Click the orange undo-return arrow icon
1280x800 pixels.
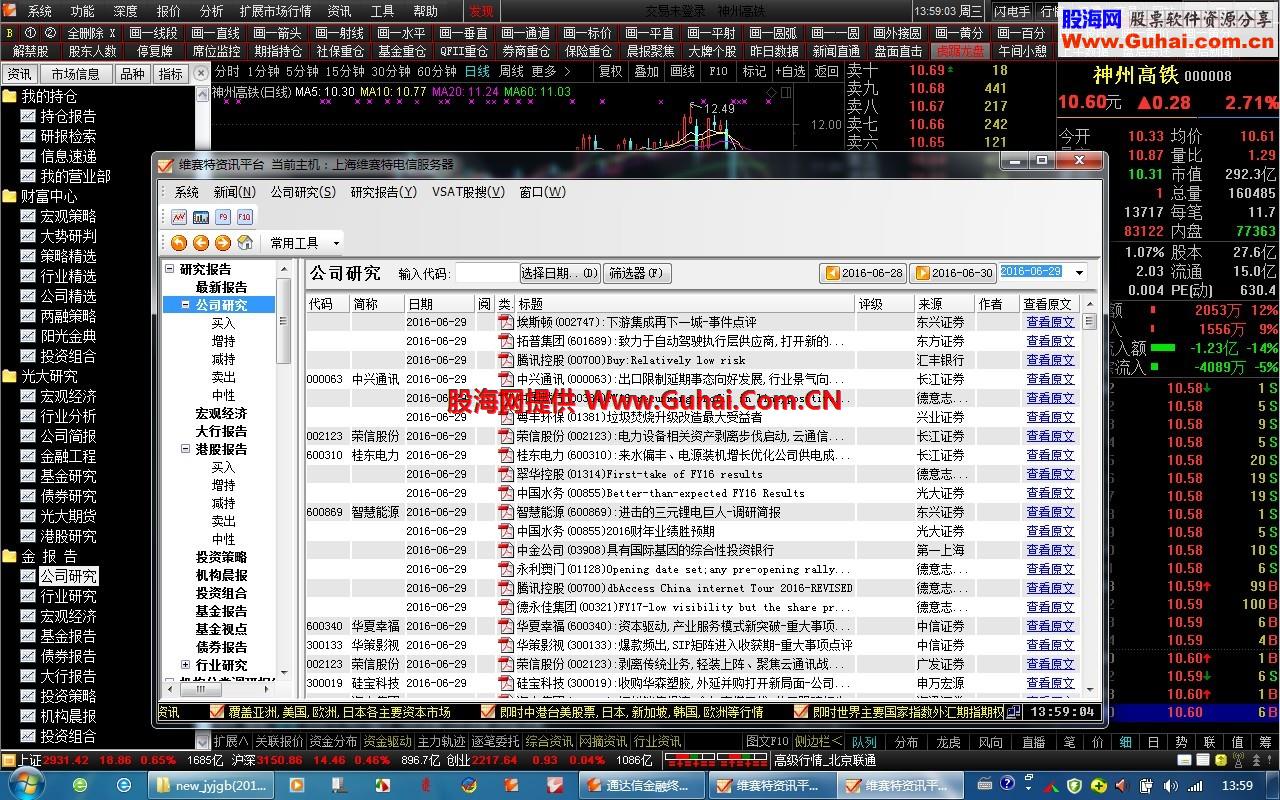[179, 243]
